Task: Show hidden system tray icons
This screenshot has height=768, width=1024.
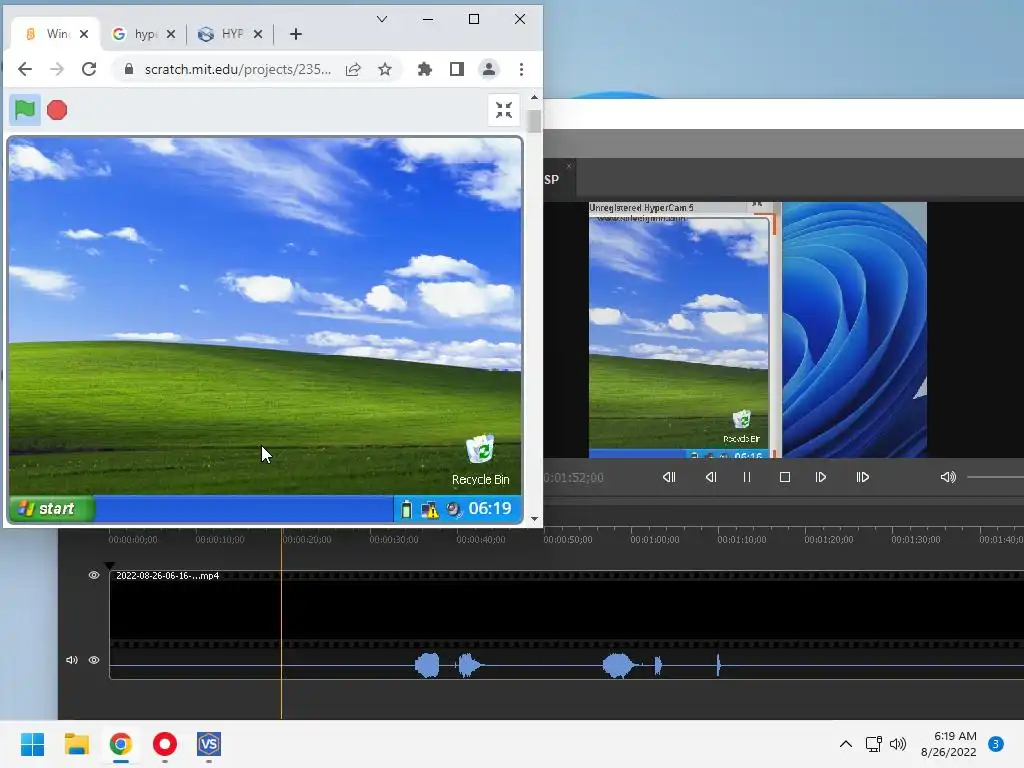Action: (x=846, y=744)
